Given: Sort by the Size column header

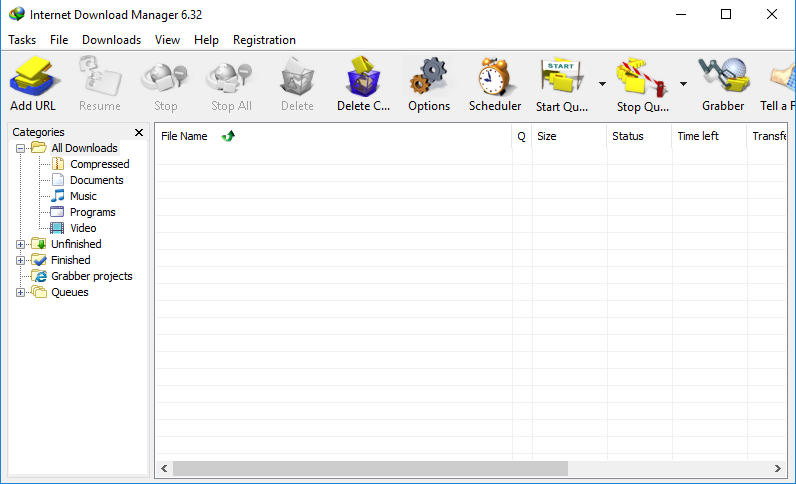Looking at the screenshot, I should pyautogui.click(x=569, y=136).
